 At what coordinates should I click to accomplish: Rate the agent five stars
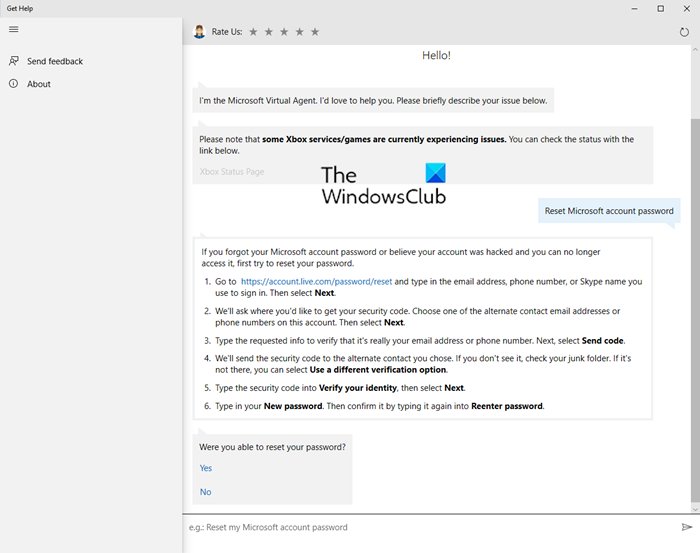(315, 32)
